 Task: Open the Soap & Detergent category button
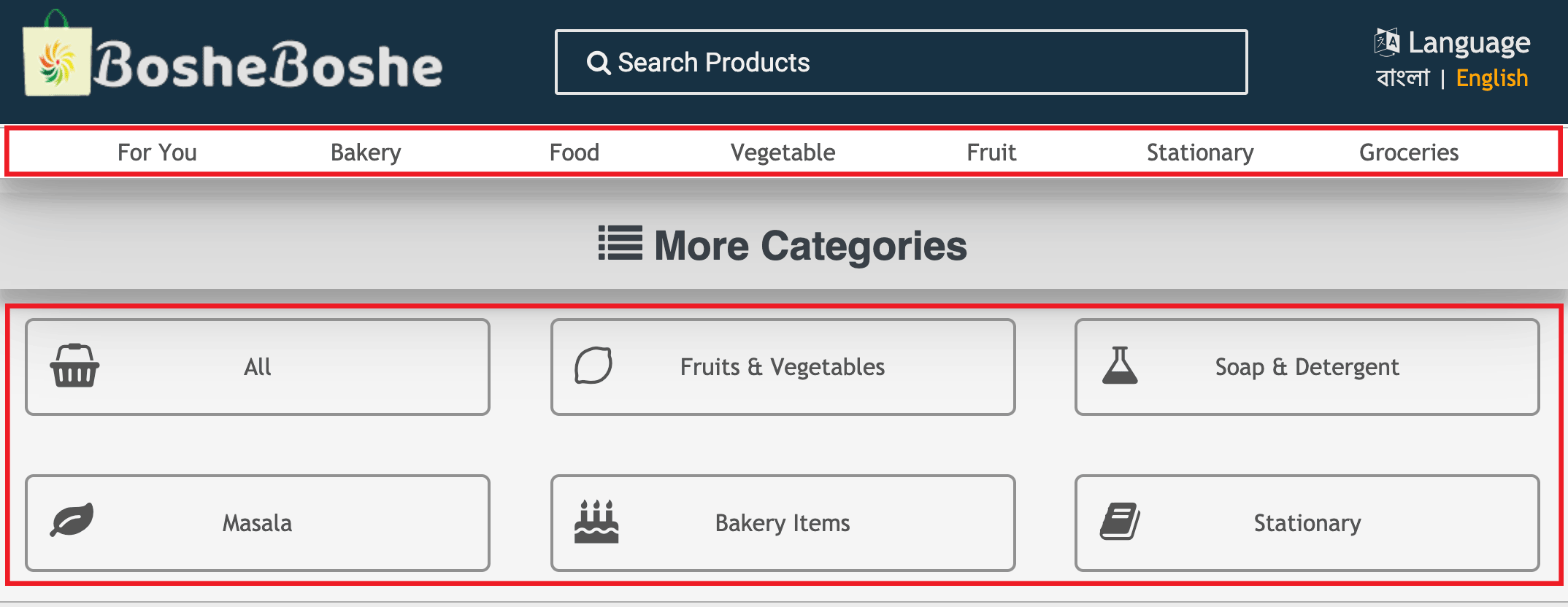click(1307, 367)
